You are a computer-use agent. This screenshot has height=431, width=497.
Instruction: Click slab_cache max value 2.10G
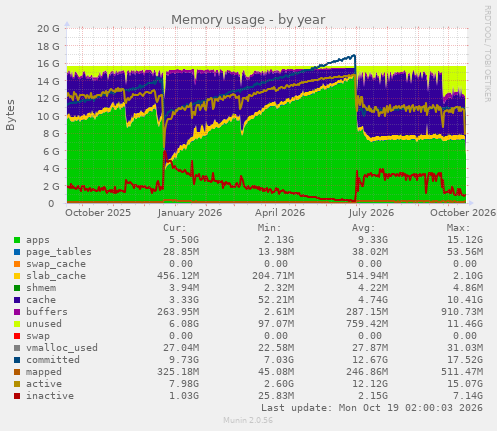tap(468, 276)
